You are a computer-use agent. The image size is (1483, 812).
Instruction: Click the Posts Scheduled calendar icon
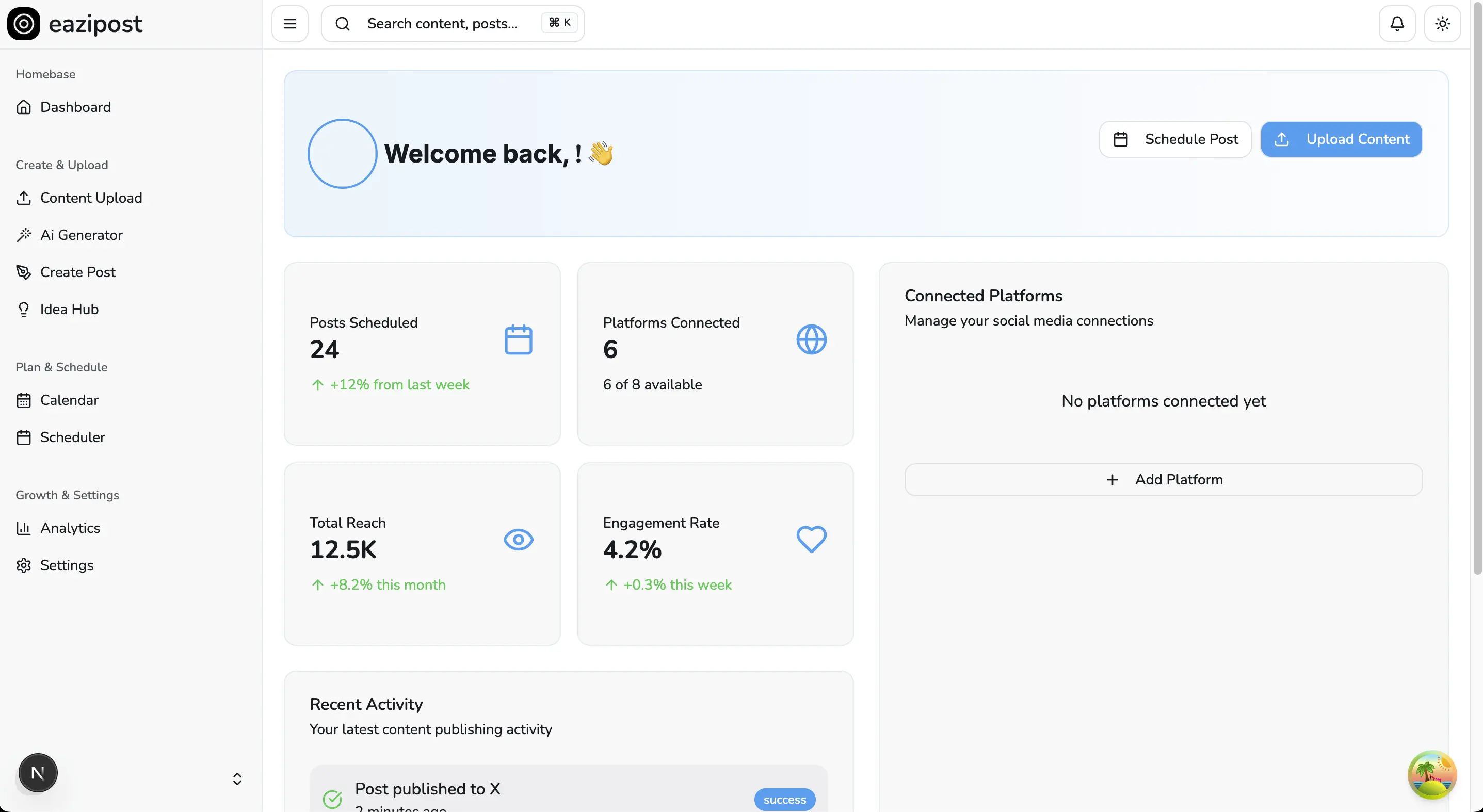tap(518, 339)
